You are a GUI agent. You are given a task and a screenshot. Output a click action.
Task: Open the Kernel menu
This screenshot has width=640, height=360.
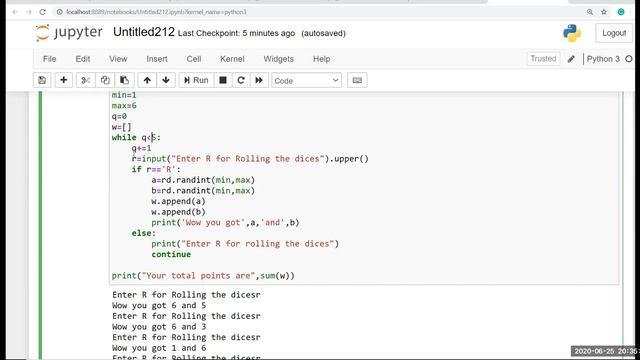pyautogui.click(x=232, y=59)
